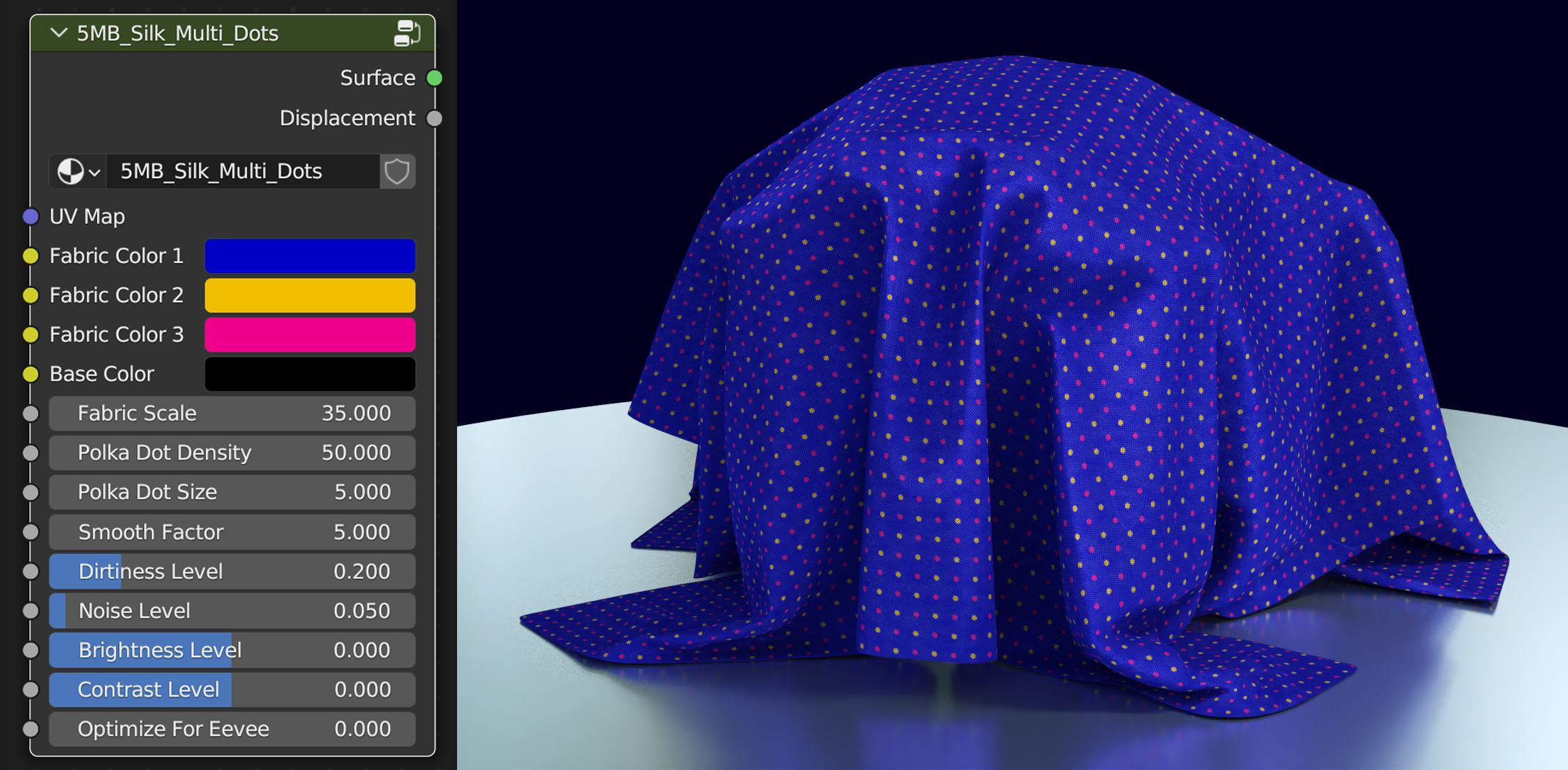
Task: Click the green Surface output socket
Action: (x=434, y=78)
